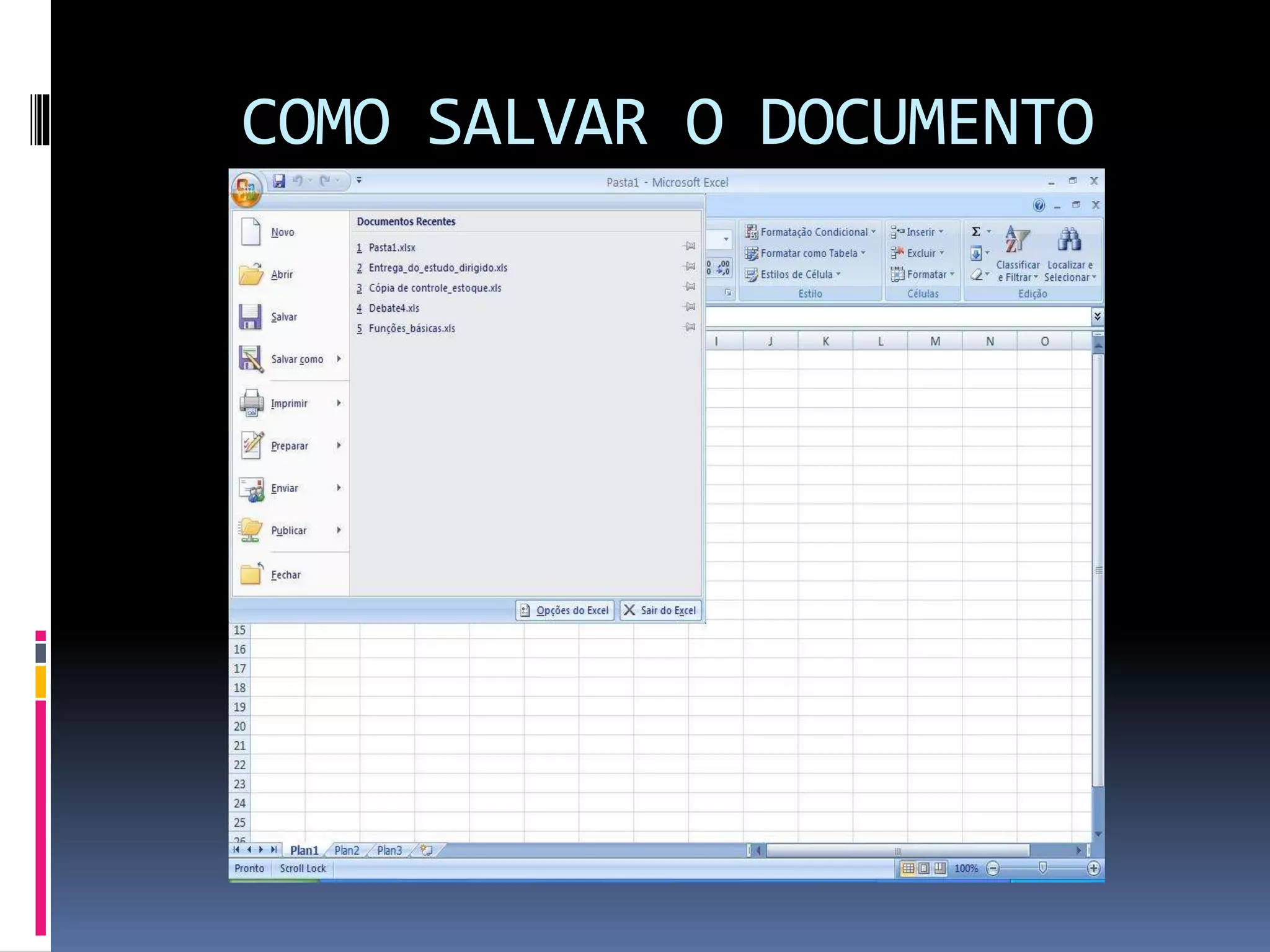1270x952 pixels.
Task: Go to first sheet navigation arrow
Action: [x=236, y=850]
